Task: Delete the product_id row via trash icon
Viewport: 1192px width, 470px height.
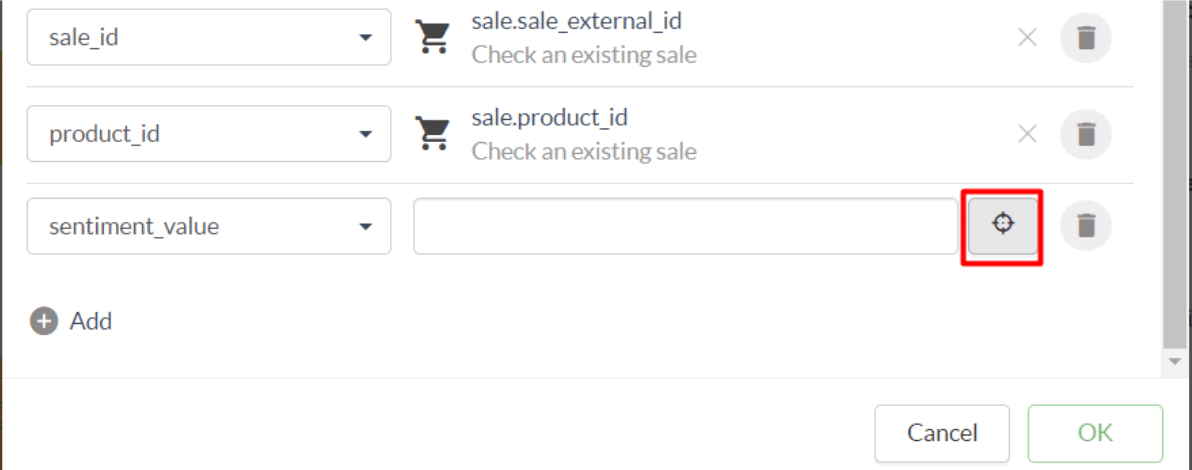Action: coord(1086,134)
